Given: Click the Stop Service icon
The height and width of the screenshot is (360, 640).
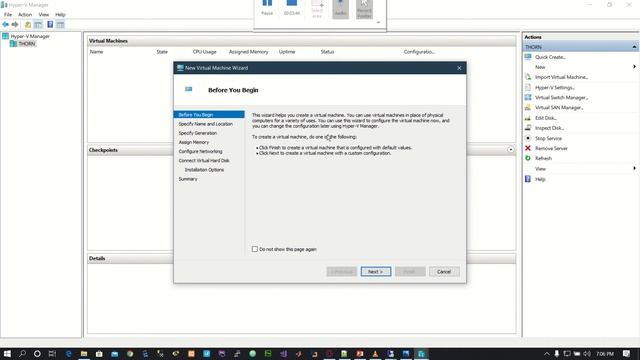Looking at the screenshot, I should [x=528, y=138].
